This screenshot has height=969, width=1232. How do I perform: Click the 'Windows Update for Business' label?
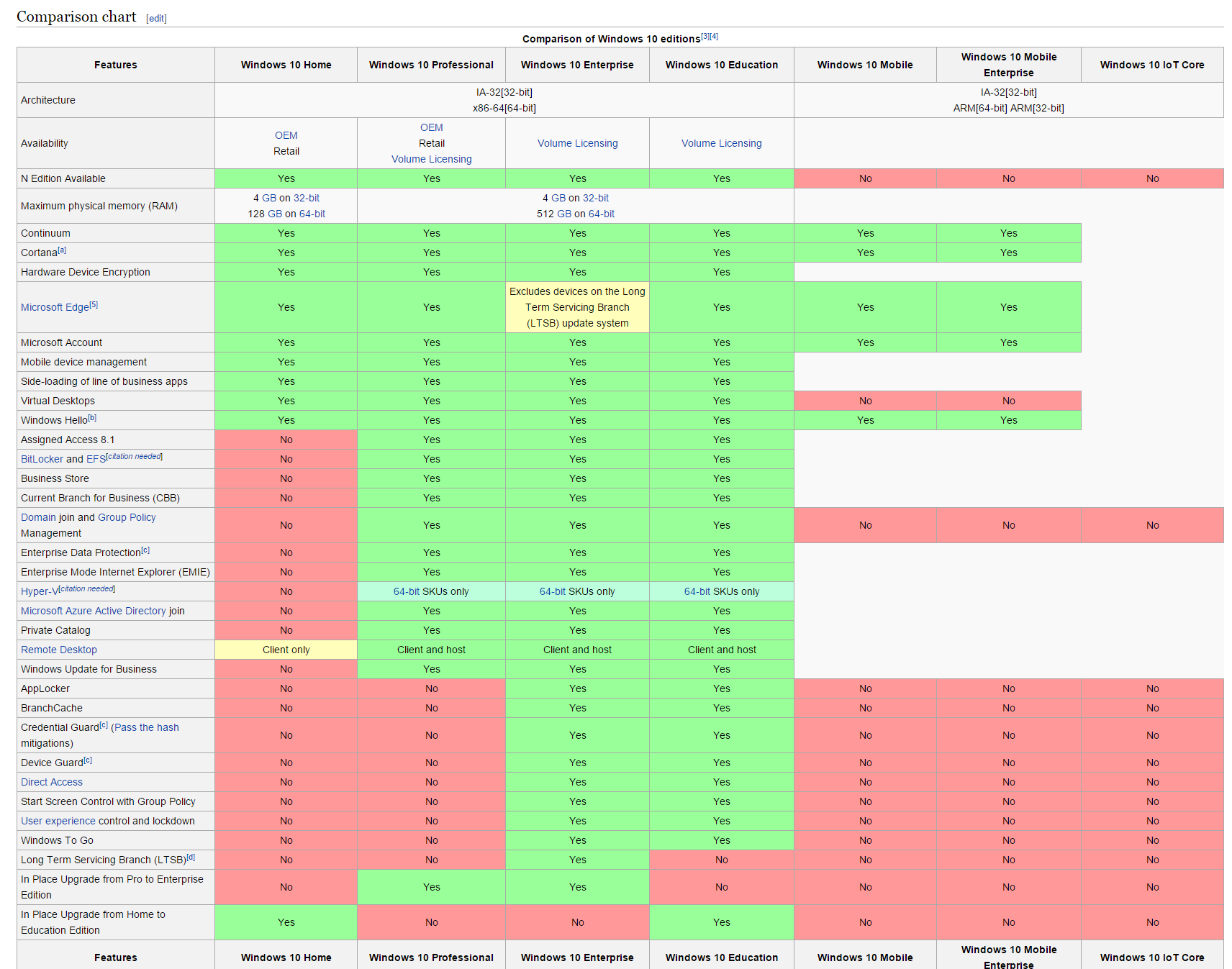click(89, 669)
